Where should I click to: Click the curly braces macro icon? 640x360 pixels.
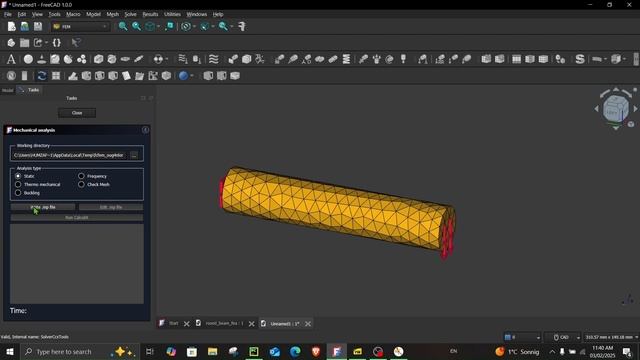pos(57,42)
